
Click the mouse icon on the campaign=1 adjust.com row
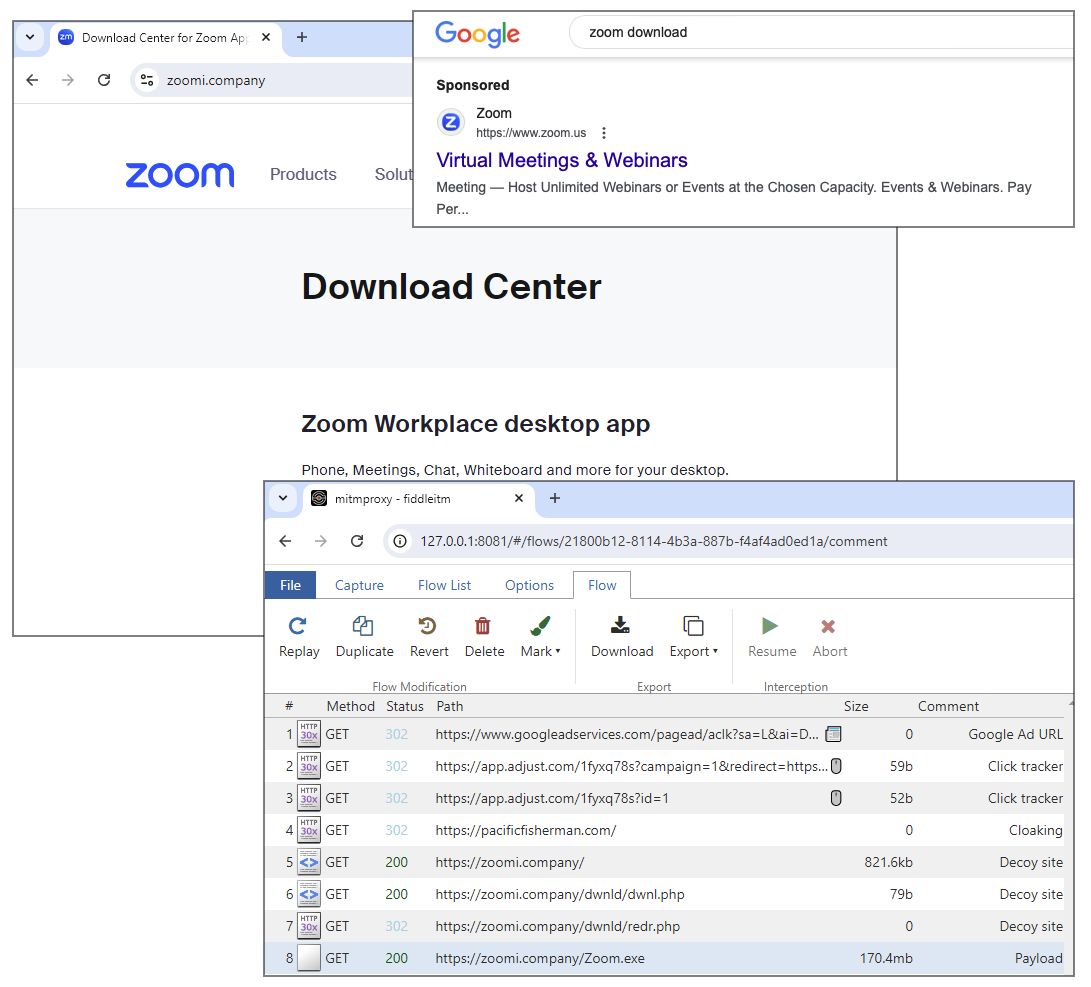pyautogui.click(x=836, y=766)
